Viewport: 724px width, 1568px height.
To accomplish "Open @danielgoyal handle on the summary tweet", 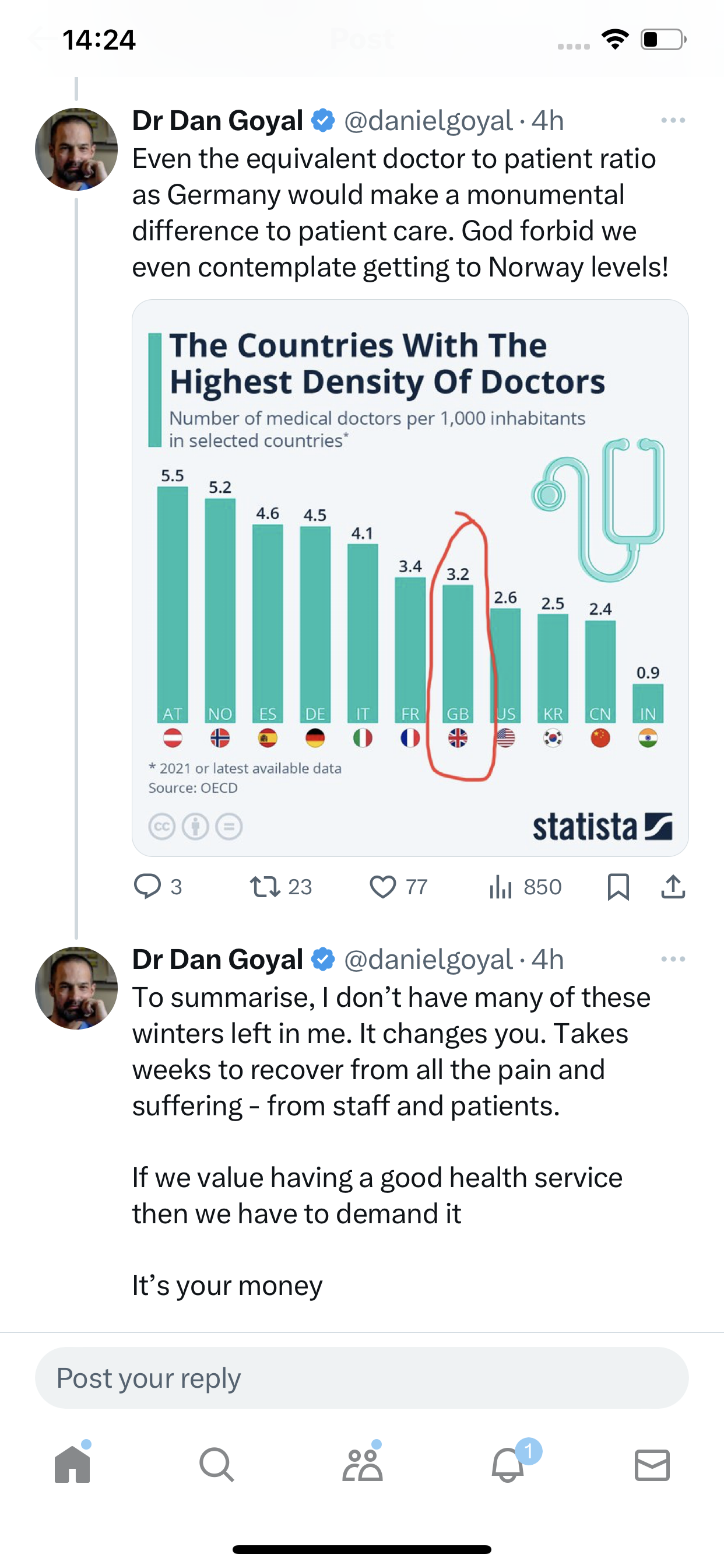I will click(428, 960).
